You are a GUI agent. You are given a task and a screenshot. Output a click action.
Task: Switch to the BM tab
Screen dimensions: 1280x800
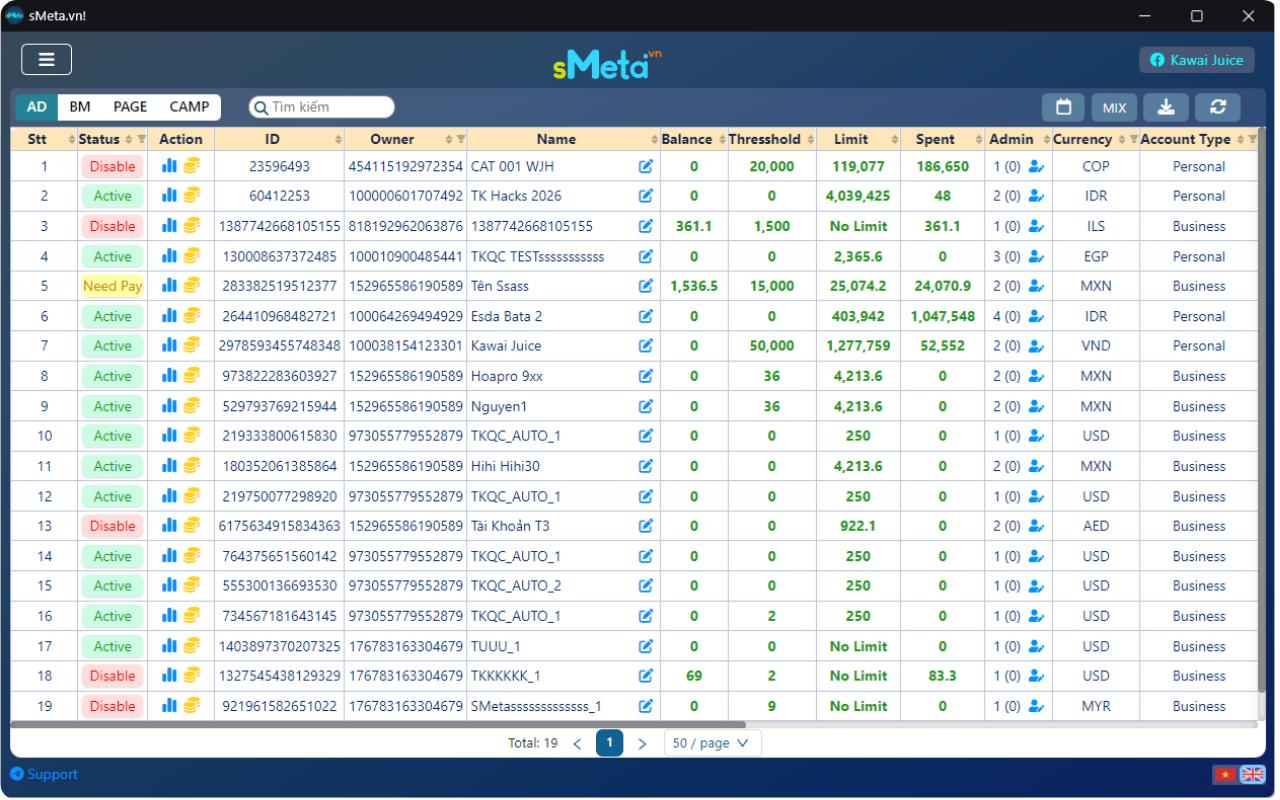tap(80, 107)
